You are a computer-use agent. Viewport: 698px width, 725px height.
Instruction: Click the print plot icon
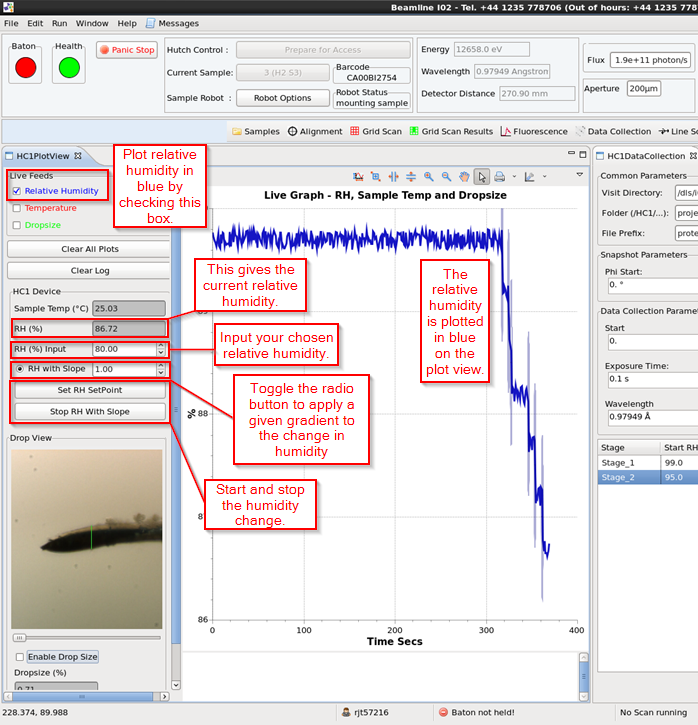[x=499, y=177]
